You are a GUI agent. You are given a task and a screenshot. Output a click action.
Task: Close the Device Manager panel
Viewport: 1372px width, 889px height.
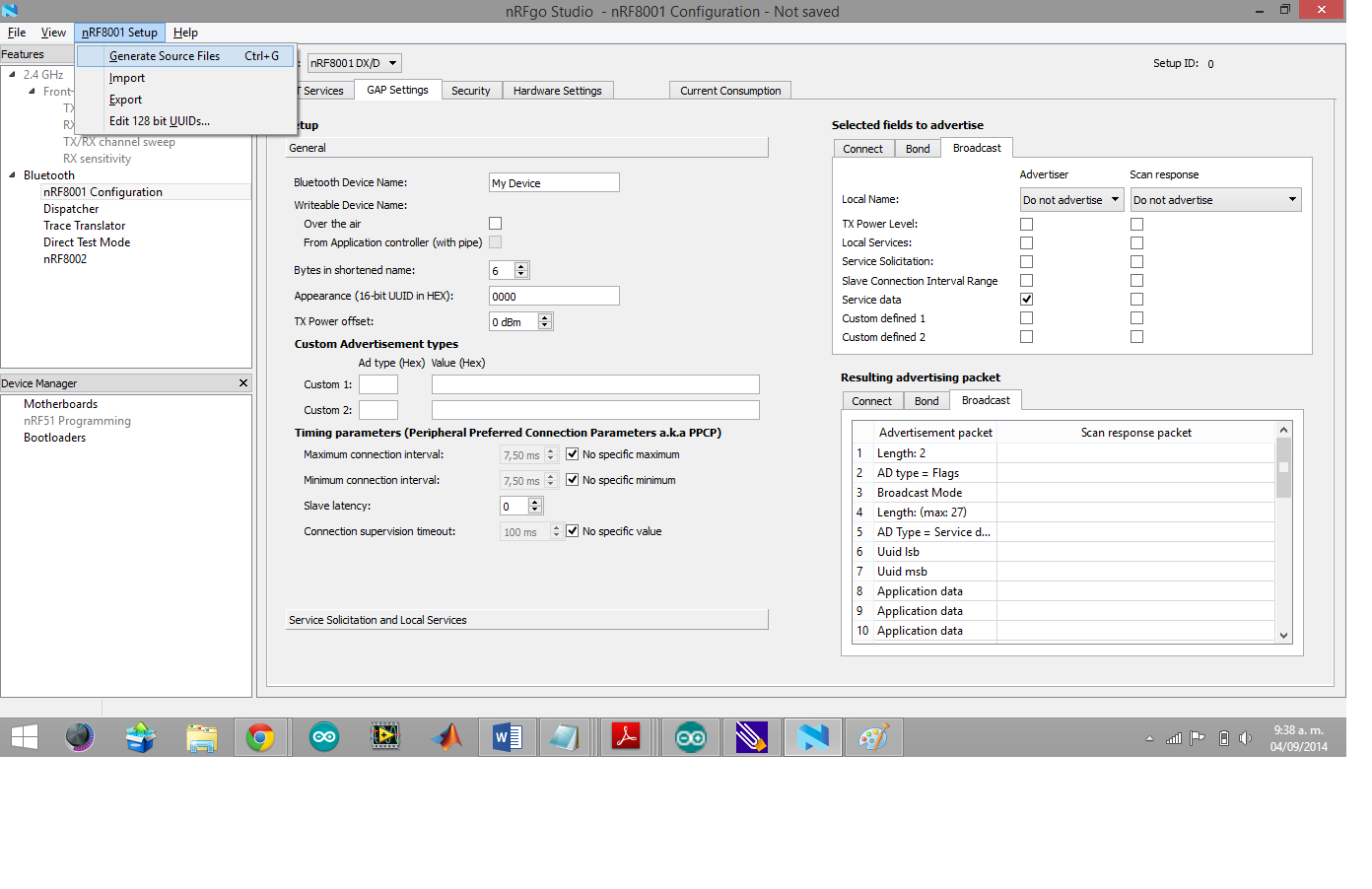pos(243,382)
